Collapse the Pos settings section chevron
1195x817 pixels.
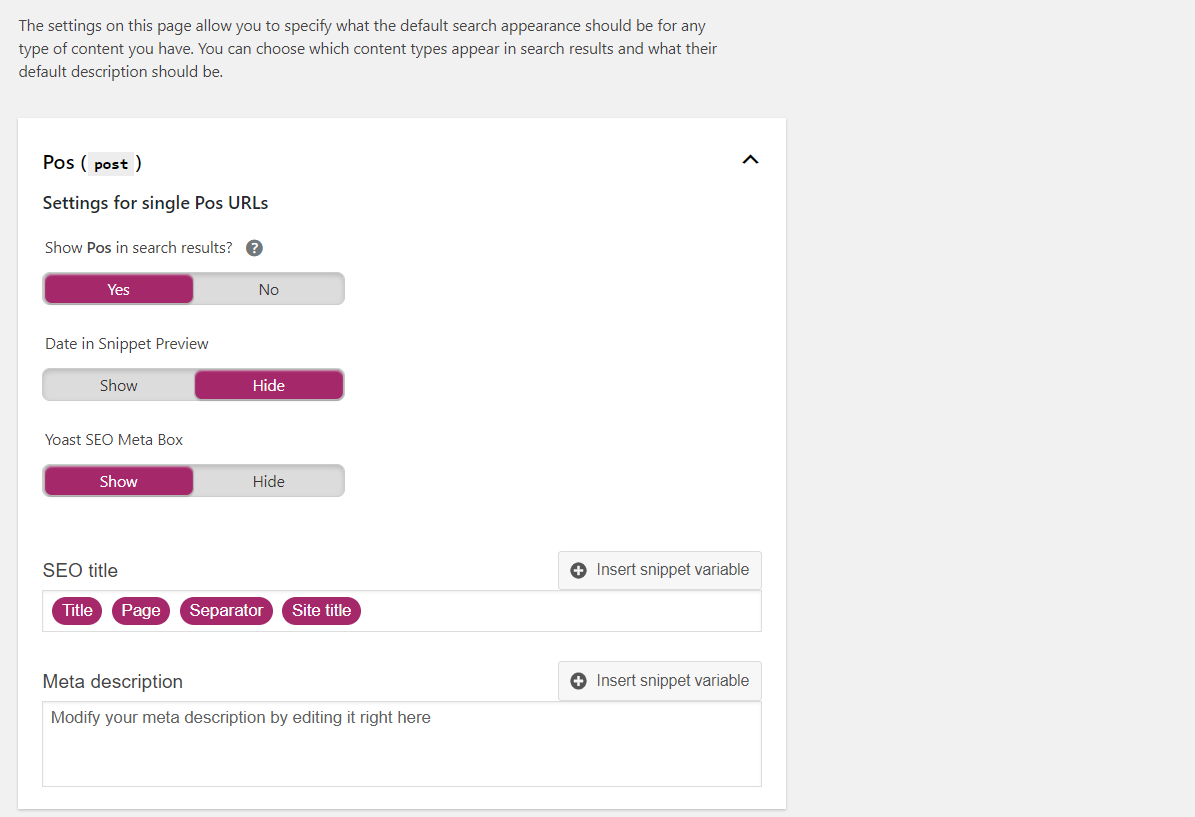coord(750,159)
